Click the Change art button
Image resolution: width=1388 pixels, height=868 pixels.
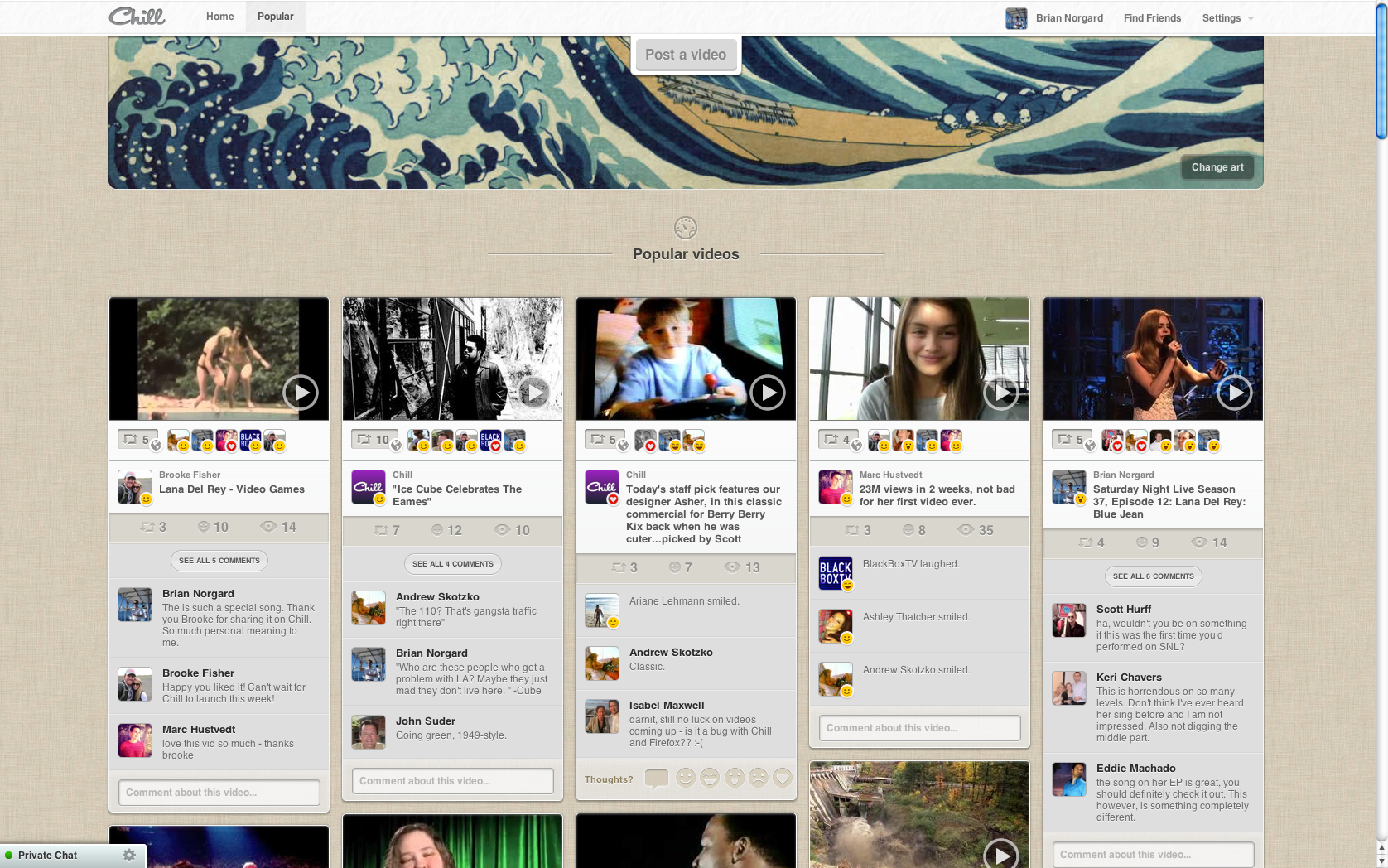tap(1217, 167)
